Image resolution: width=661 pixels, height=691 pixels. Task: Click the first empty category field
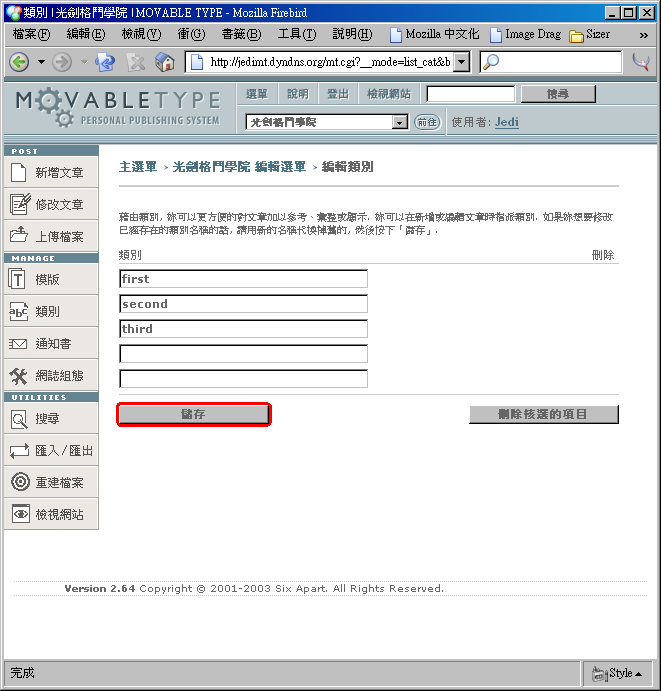[x=243, y=354]
